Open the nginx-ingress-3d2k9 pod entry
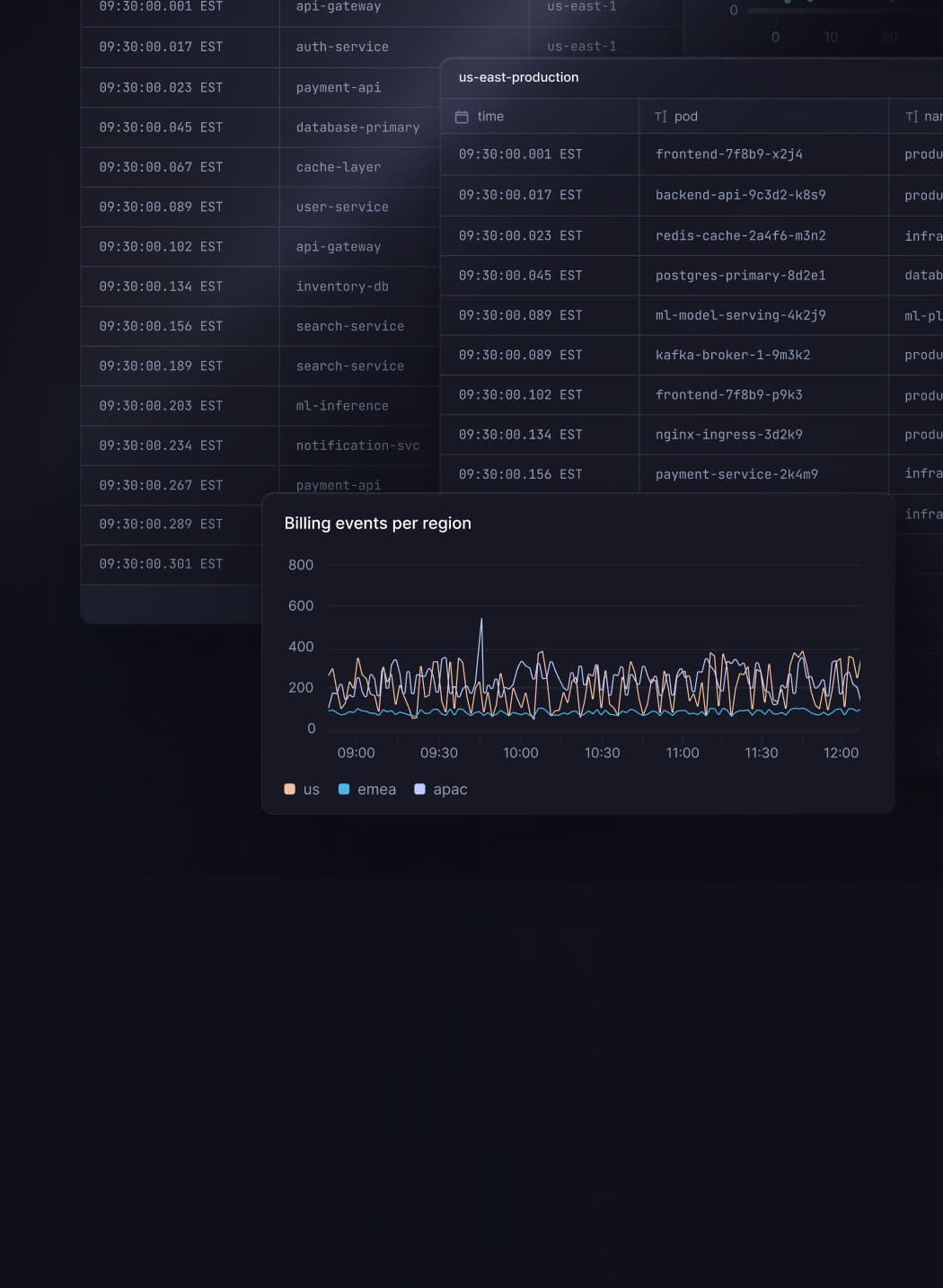943x1288 pixels. point(728,435)
